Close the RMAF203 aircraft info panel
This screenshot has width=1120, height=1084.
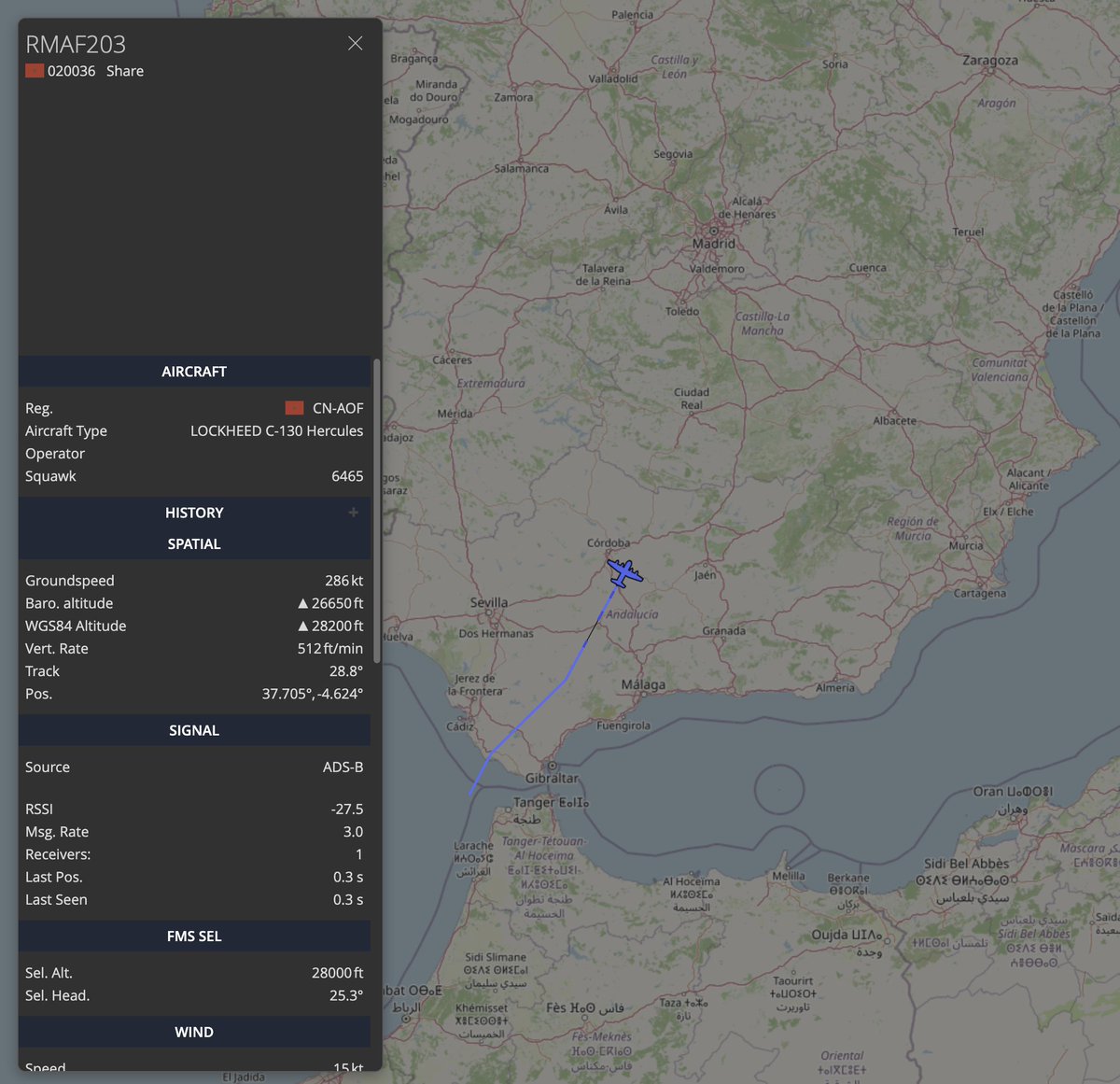[355, 43]
